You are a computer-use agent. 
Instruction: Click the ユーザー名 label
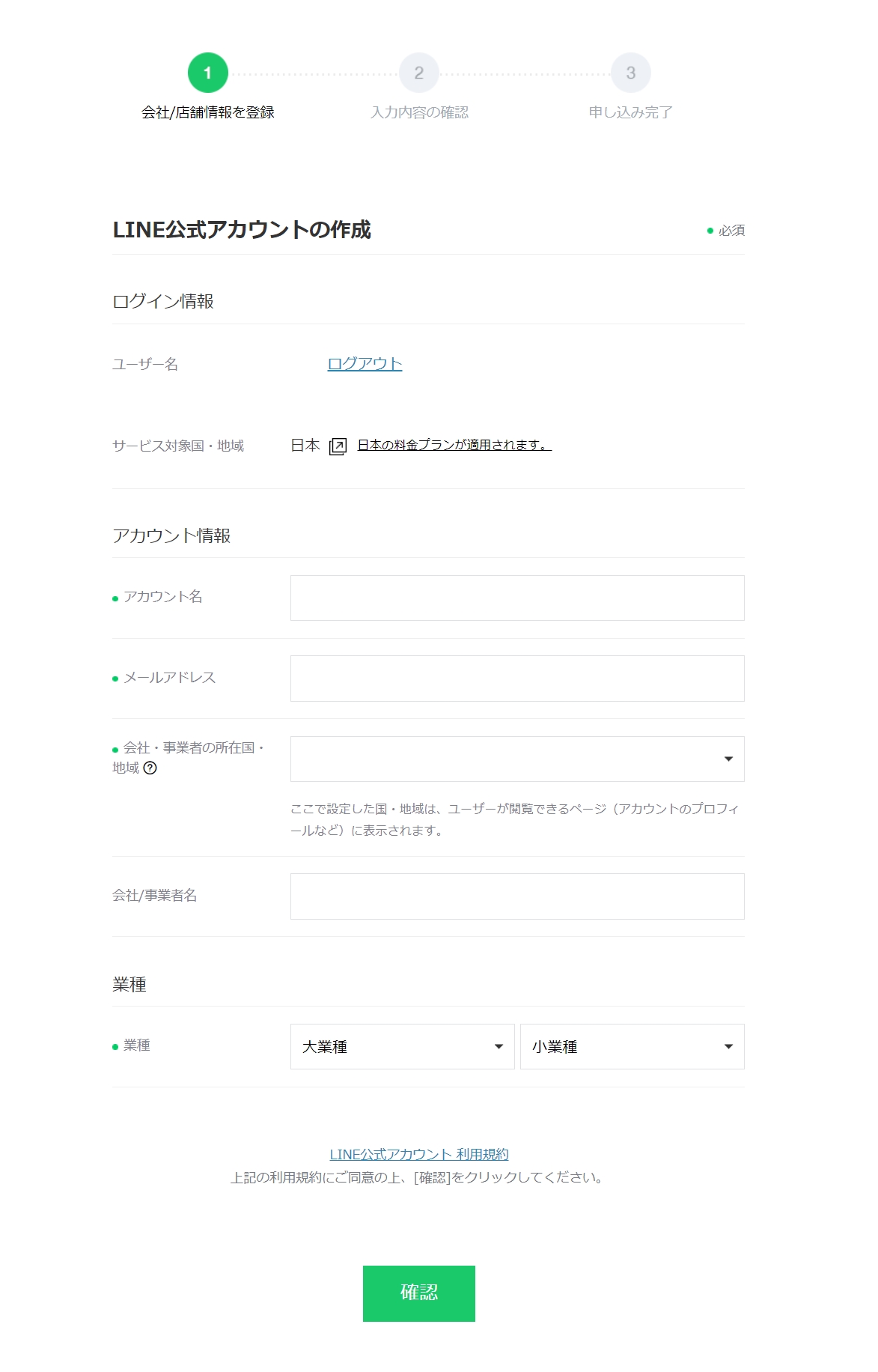[x=145, y=365]
